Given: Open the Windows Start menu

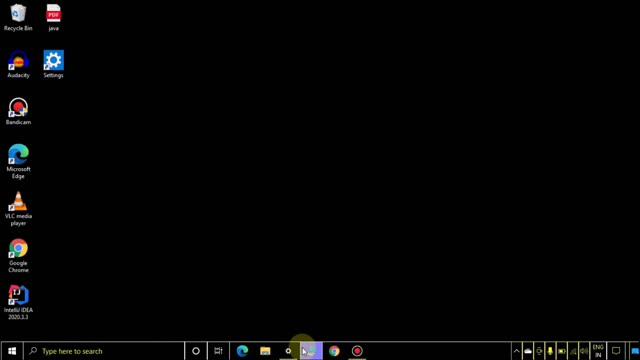Looking at the screenshot, I should point(12,351).
